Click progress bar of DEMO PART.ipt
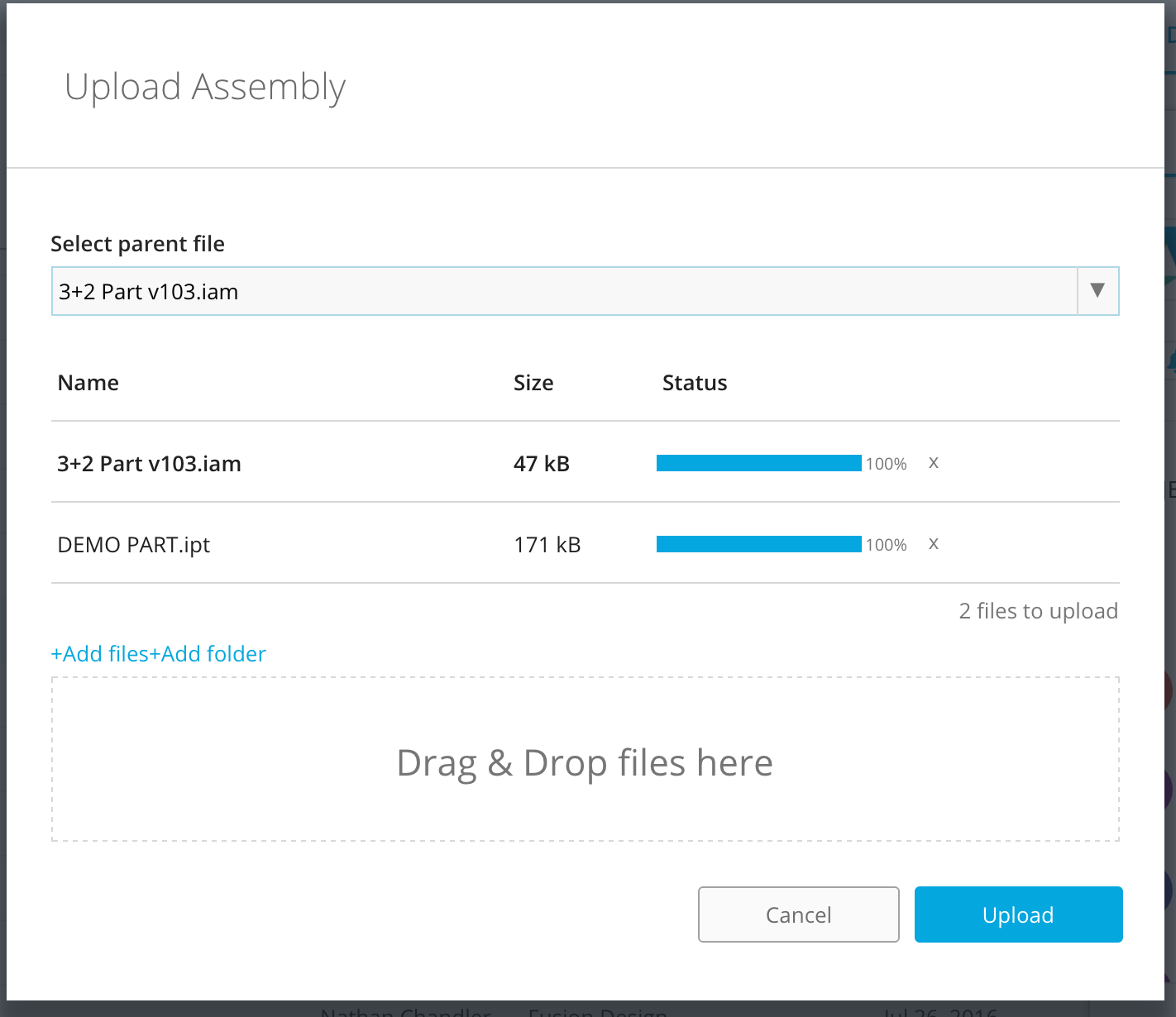This screenshot has width=1176, height=1017. [x=759, y=544]
